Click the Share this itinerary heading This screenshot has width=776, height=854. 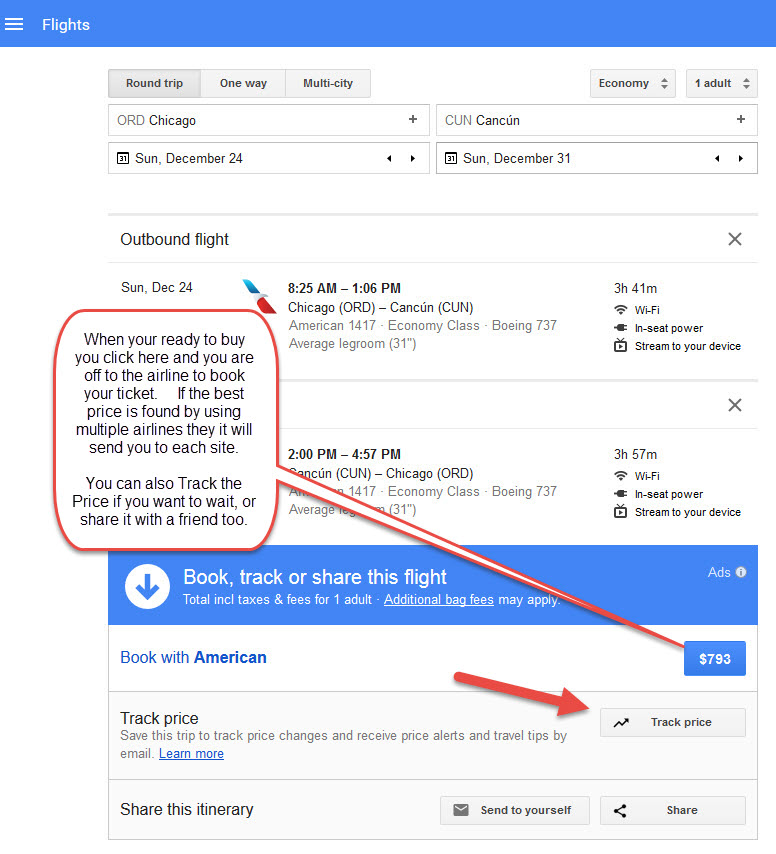tap(187, 810)
